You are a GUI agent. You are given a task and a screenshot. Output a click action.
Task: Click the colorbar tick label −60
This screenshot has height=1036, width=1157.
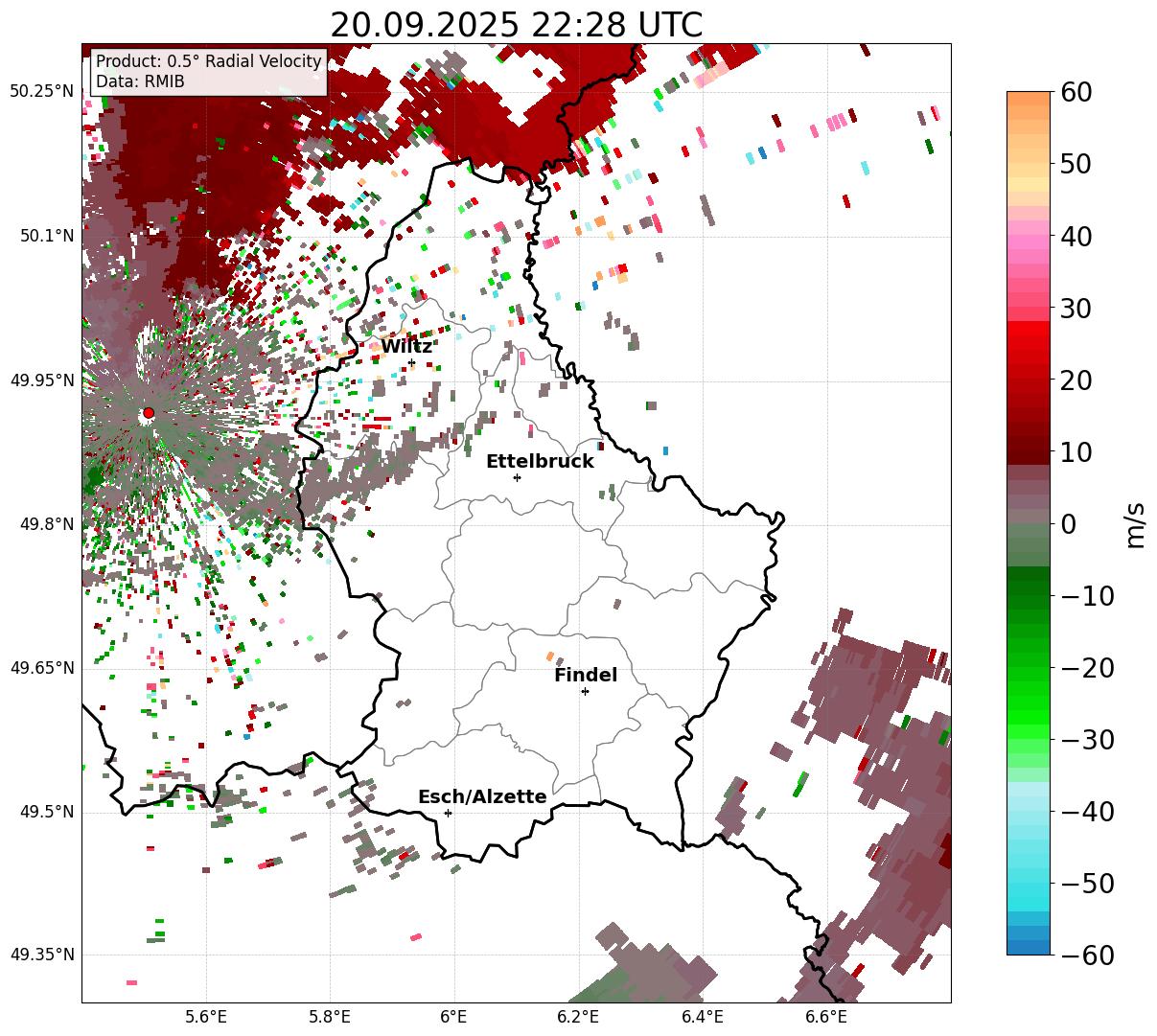1086,955
